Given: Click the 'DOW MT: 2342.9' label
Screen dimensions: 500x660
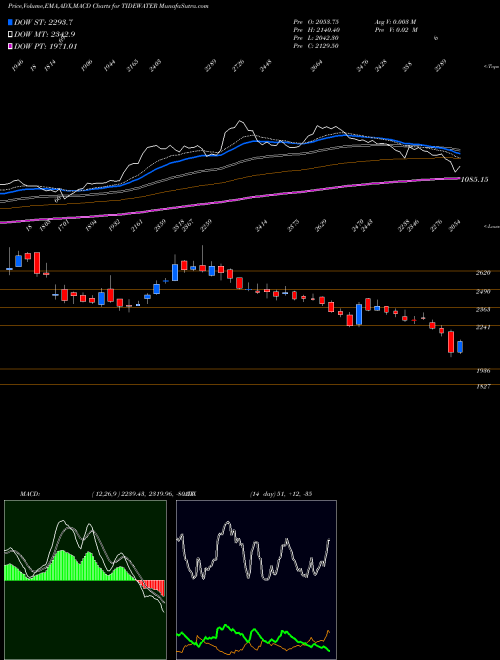Looking at the screenshot, I should point(45,35).
